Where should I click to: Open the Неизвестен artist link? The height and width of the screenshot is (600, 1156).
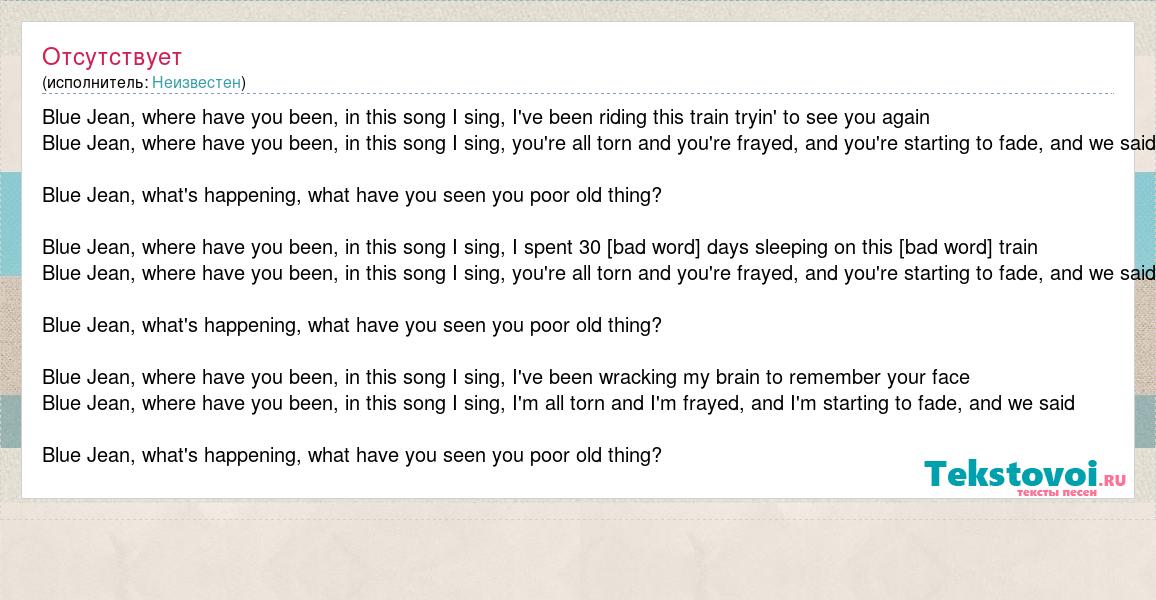click(x=197, y=83)
